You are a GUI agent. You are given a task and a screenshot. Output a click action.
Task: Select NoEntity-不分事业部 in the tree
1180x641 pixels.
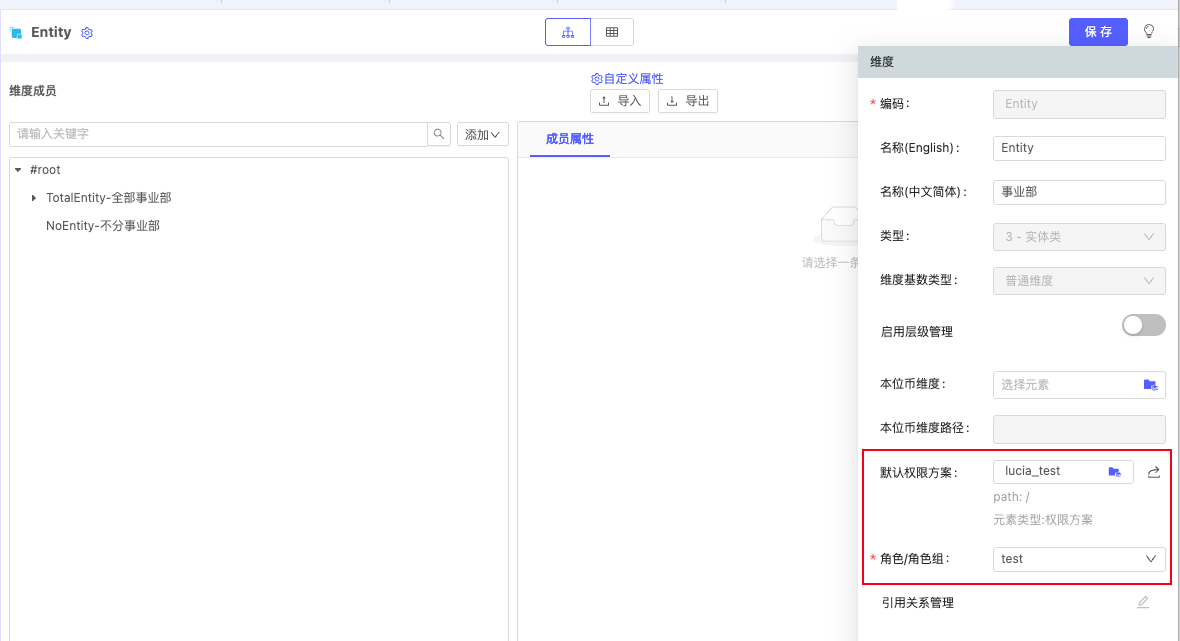(x=103, y=226)
